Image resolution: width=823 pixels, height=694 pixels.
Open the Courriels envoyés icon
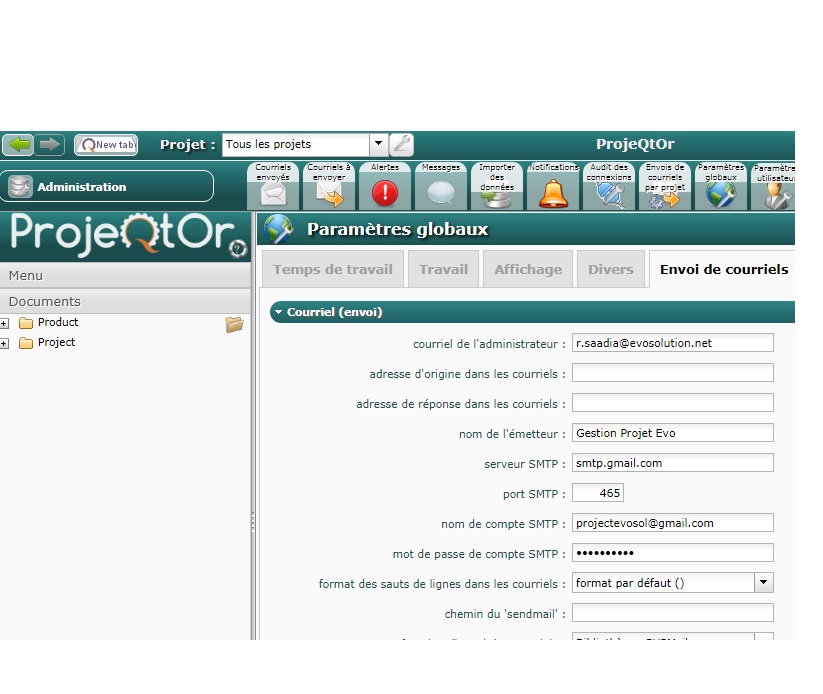[273, 186]
